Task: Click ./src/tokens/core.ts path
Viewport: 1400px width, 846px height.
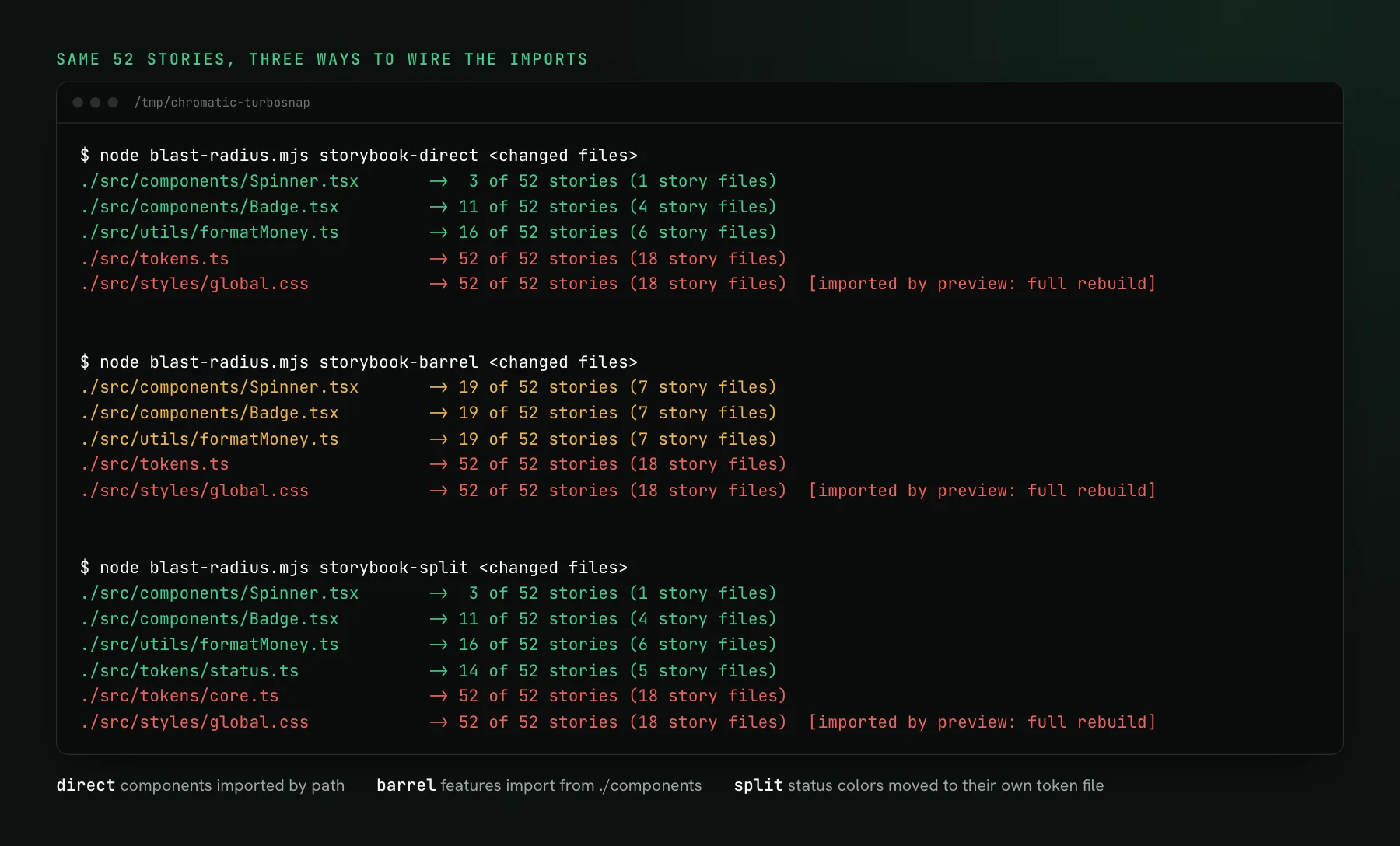Action: [179, 696]
